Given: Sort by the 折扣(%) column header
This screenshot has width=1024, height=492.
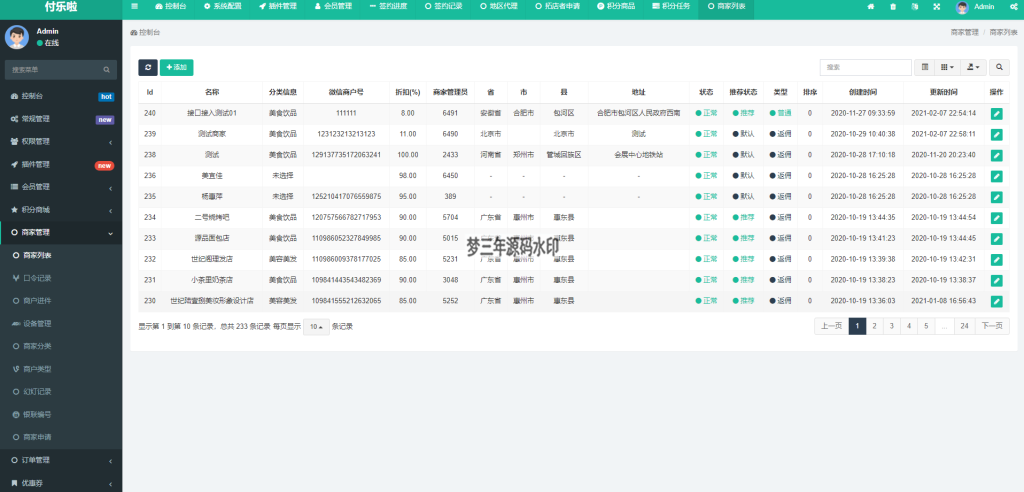Looking at the screenshot, I should click(408, 92).
